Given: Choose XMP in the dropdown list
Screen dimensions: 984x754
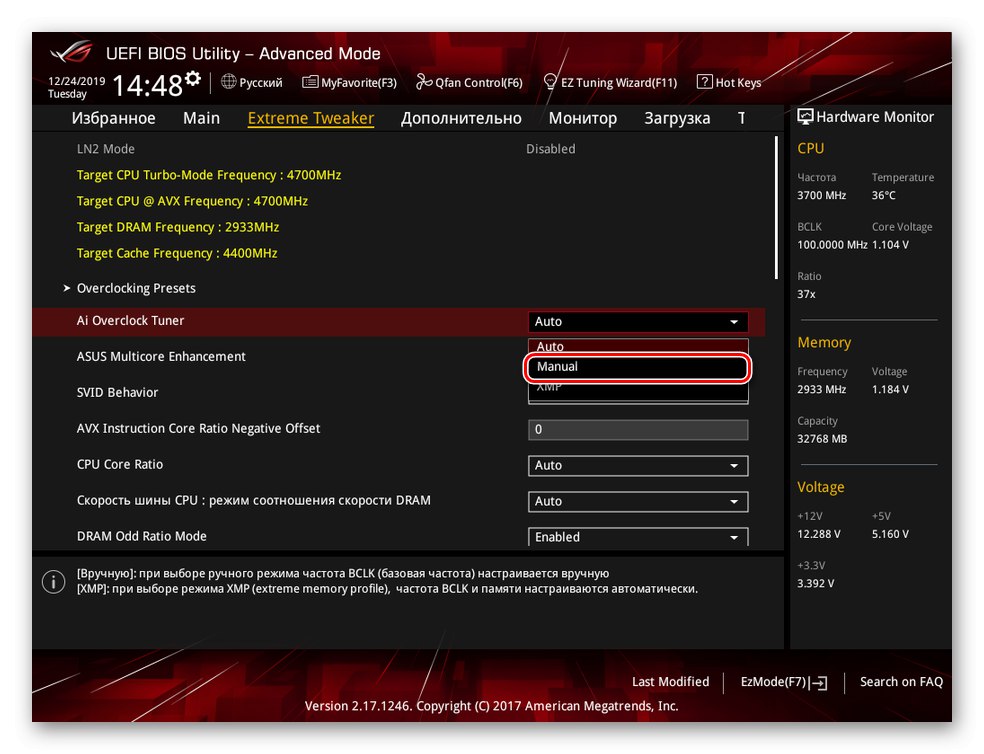Looking at the screenshot, I should (x=638, y=388).
